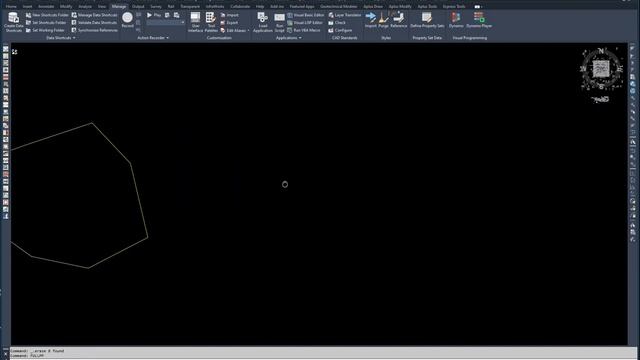Click Import in the Customization panel

click(229, 15)
